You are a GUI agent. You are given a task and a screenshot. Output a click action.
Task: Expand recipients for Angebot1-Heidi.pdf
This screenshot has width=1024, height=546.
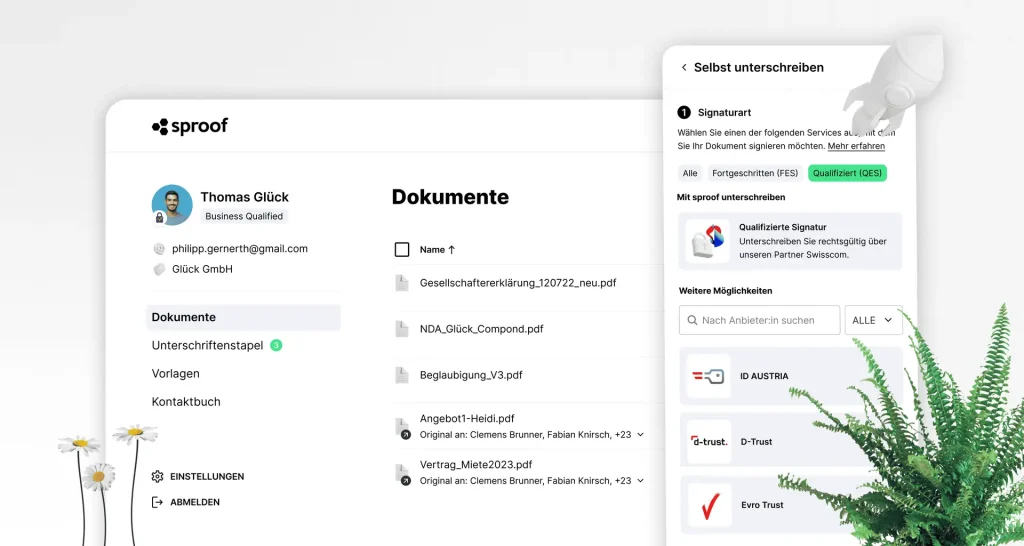click(640, 435)
